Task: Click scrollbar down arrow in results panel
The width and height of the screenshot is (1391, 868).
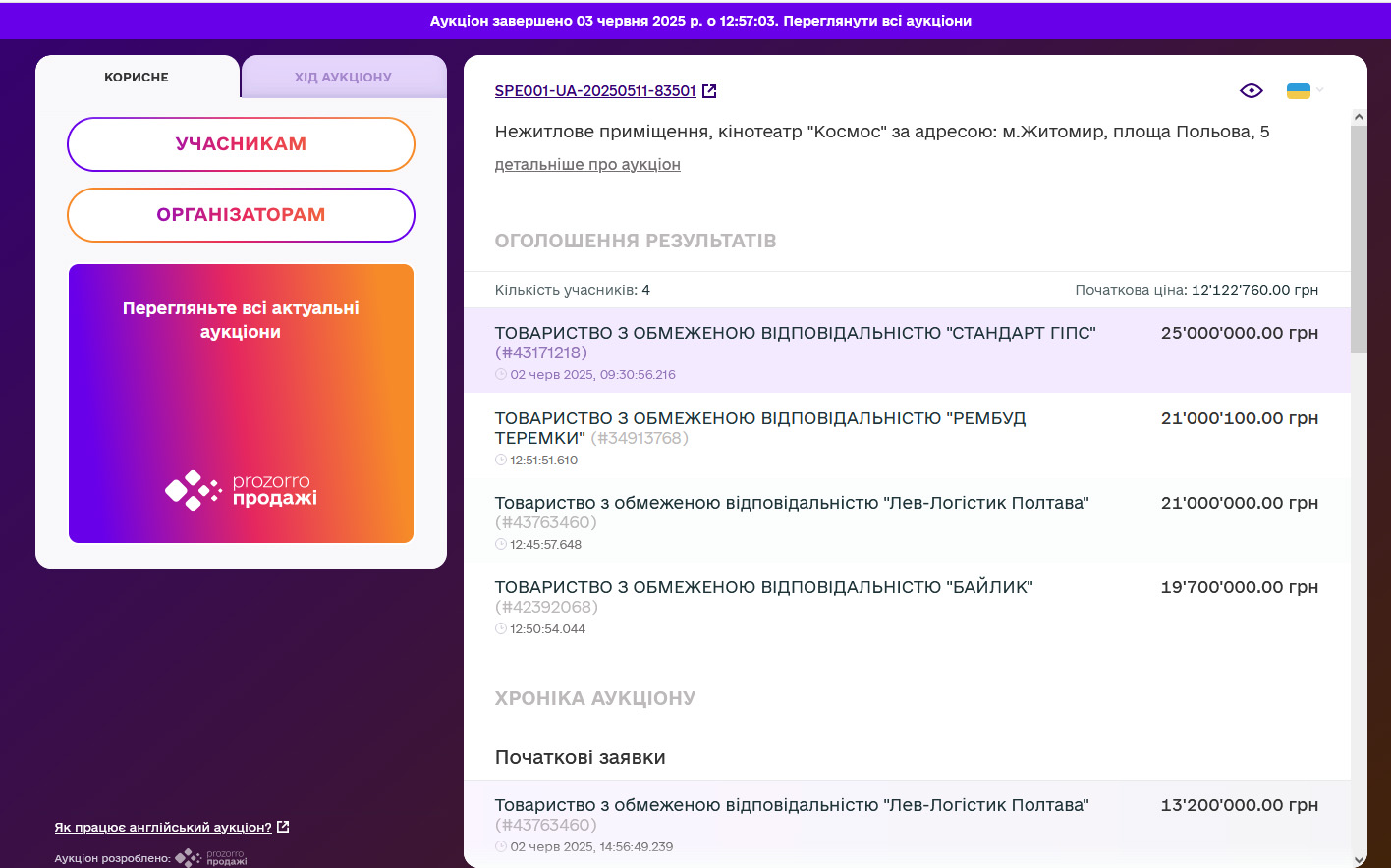Action: 1360,860
